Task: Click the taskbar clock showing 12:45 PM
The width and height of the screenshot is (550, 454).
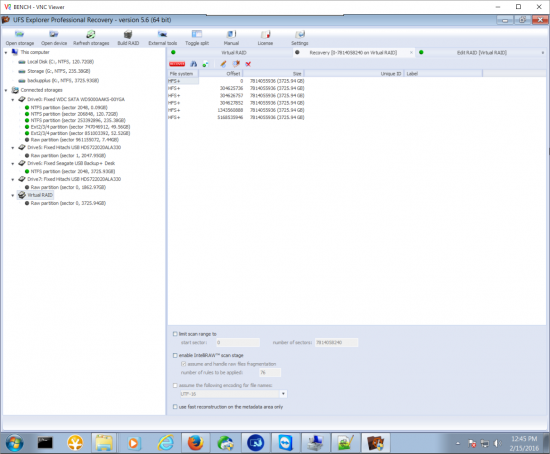Action: pos(524,439)
